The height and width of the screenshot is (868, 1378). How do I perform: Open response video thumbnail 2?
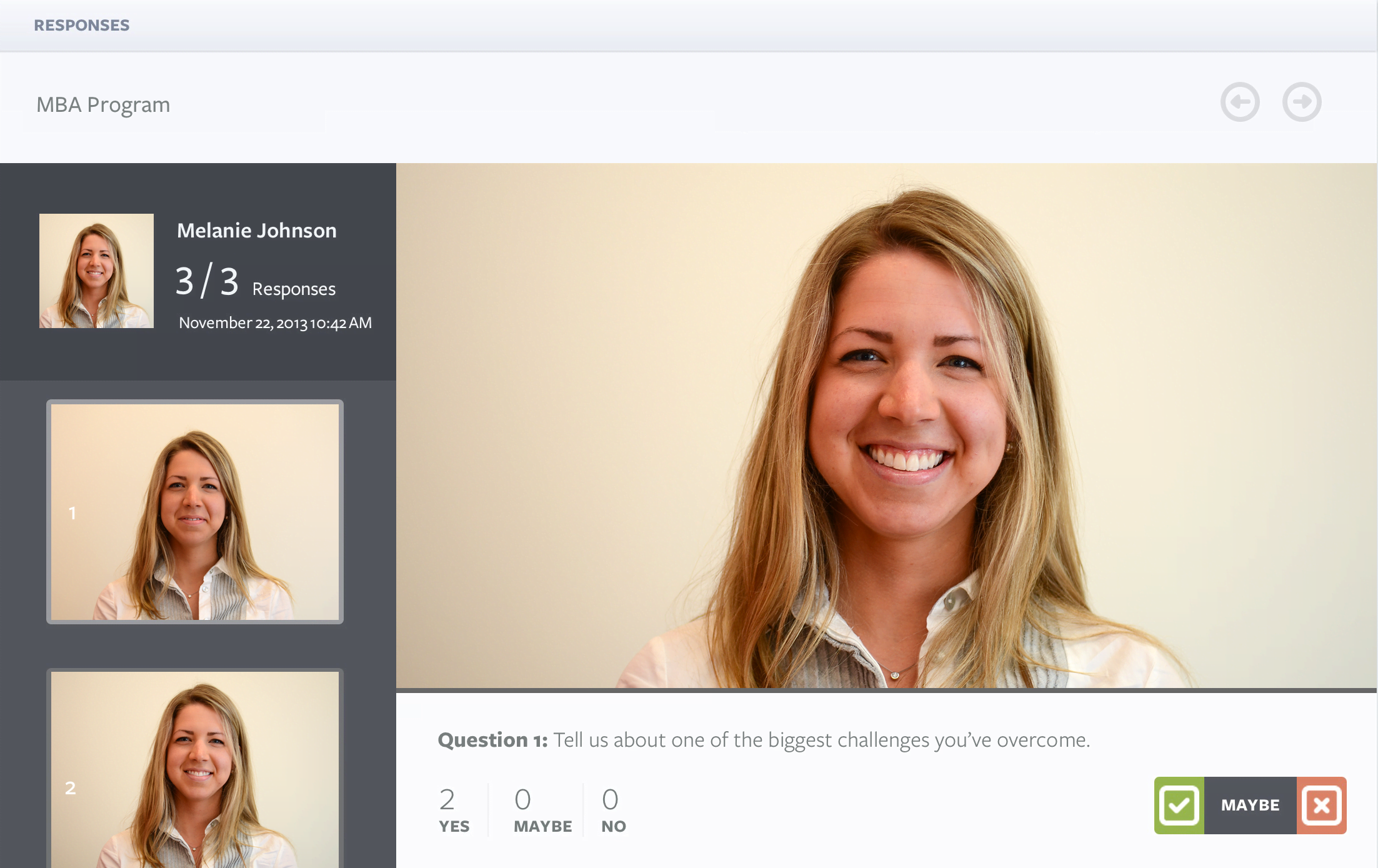(195, 769)
